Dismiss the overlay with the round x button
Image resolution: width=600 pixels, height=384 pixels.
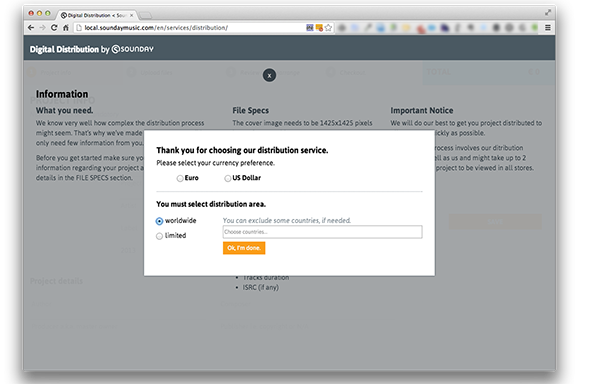coord(269,75)
